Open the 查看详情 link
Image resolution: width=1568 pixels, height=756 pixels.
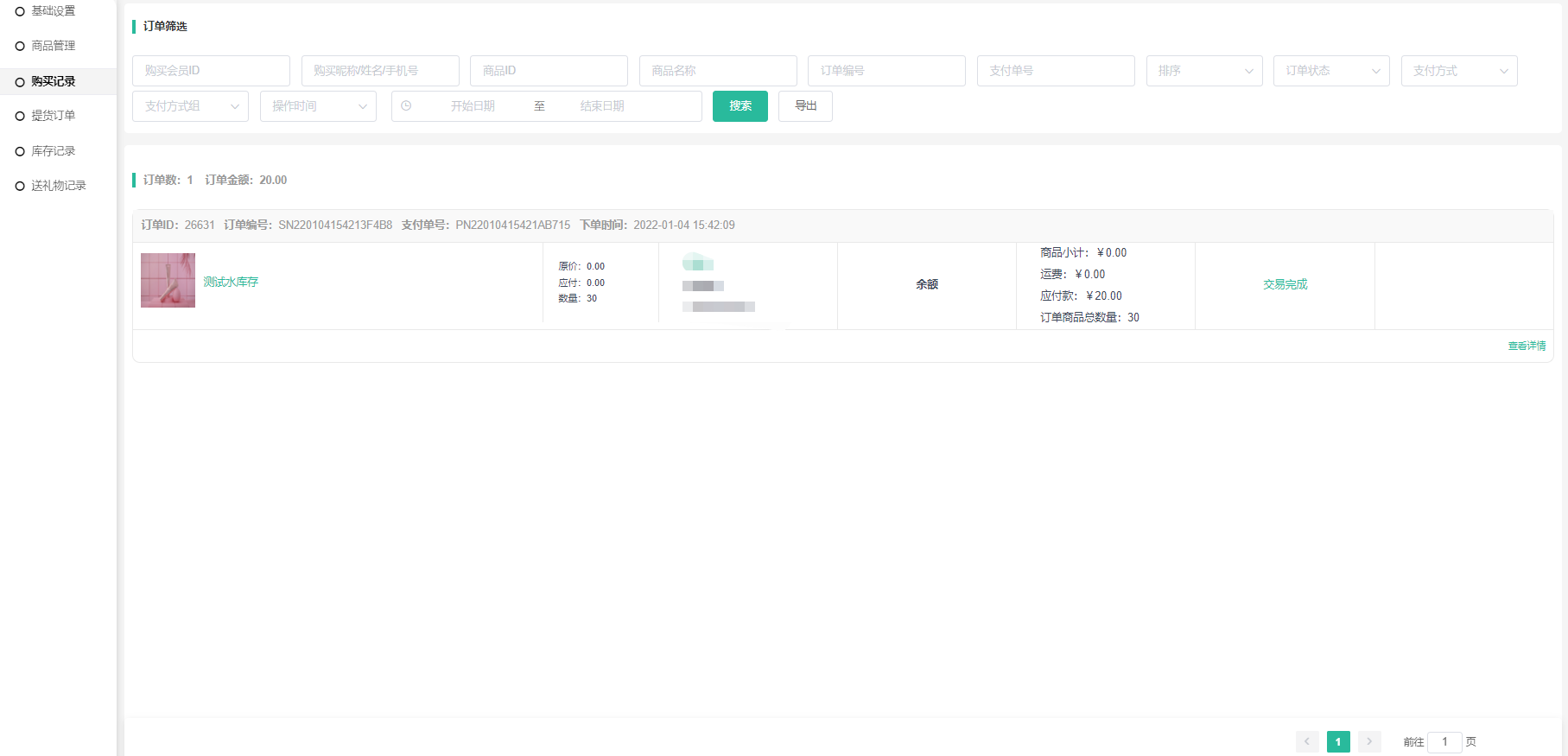[1527, 346]
